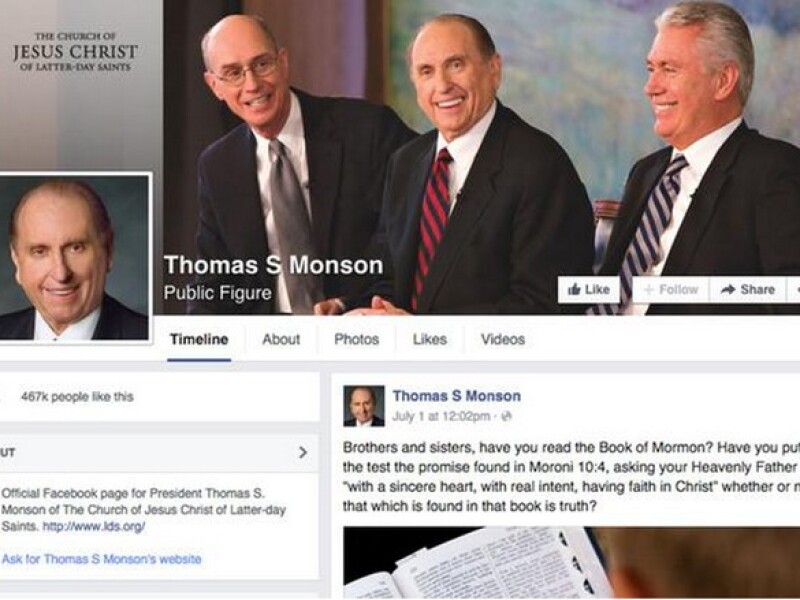Screen dimensions: 800x600
Task: Click the public globe privacy icon
Action: tap(506, 416)
